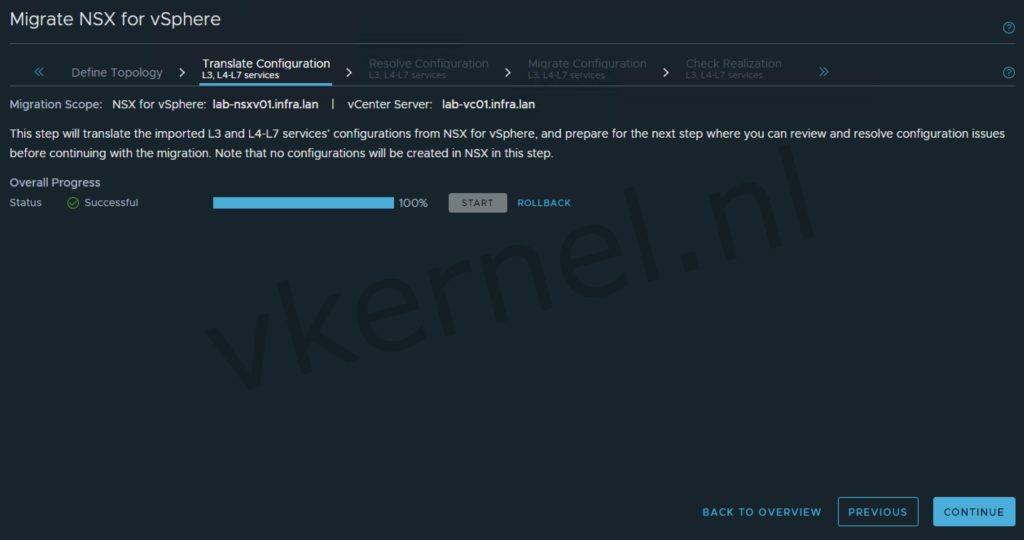Click BACK TO OVERVIEW
Screen dimensions: 1024x540
[761, 512]
